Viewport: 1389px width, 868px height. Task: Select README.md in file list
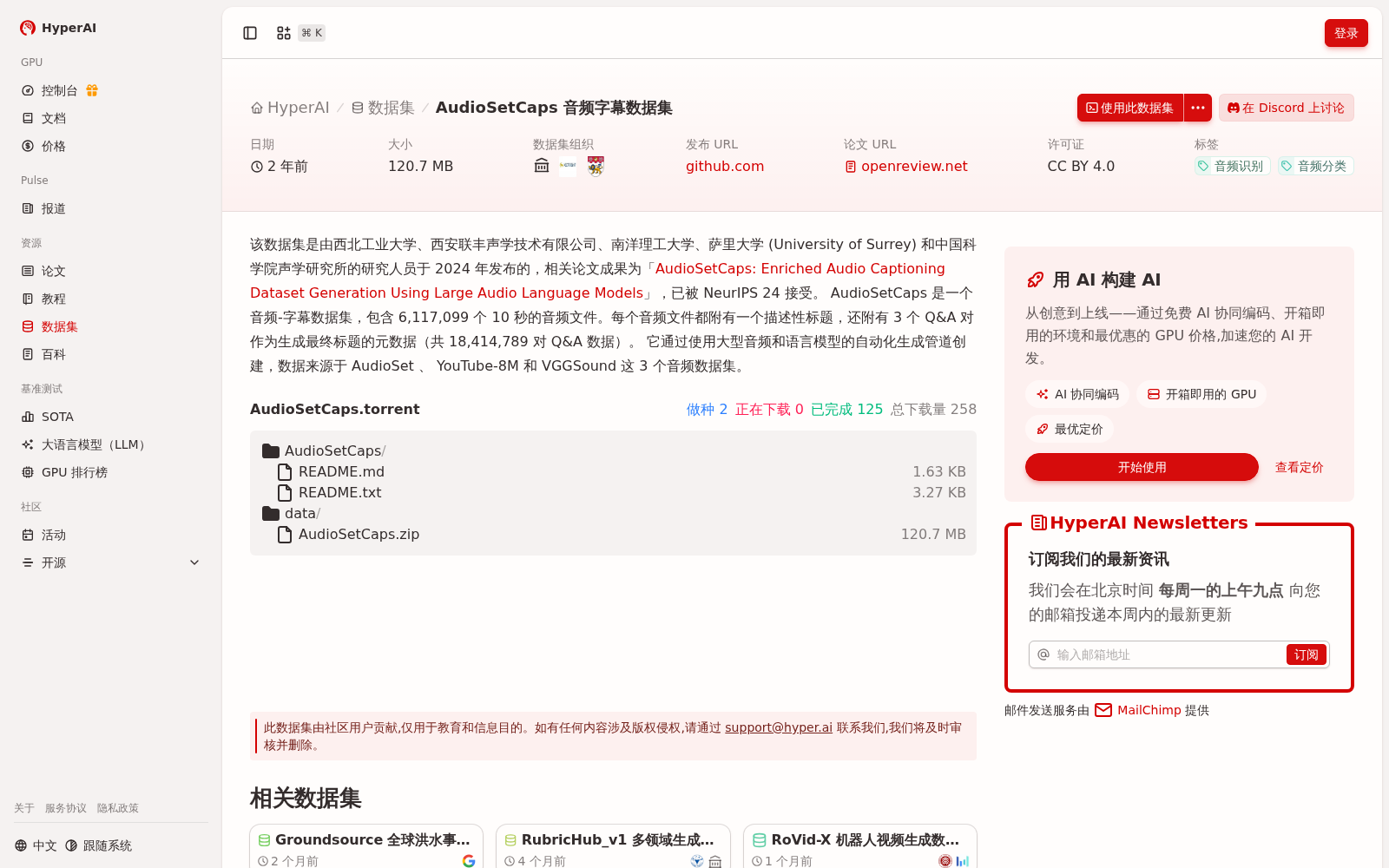coord(613,471)
